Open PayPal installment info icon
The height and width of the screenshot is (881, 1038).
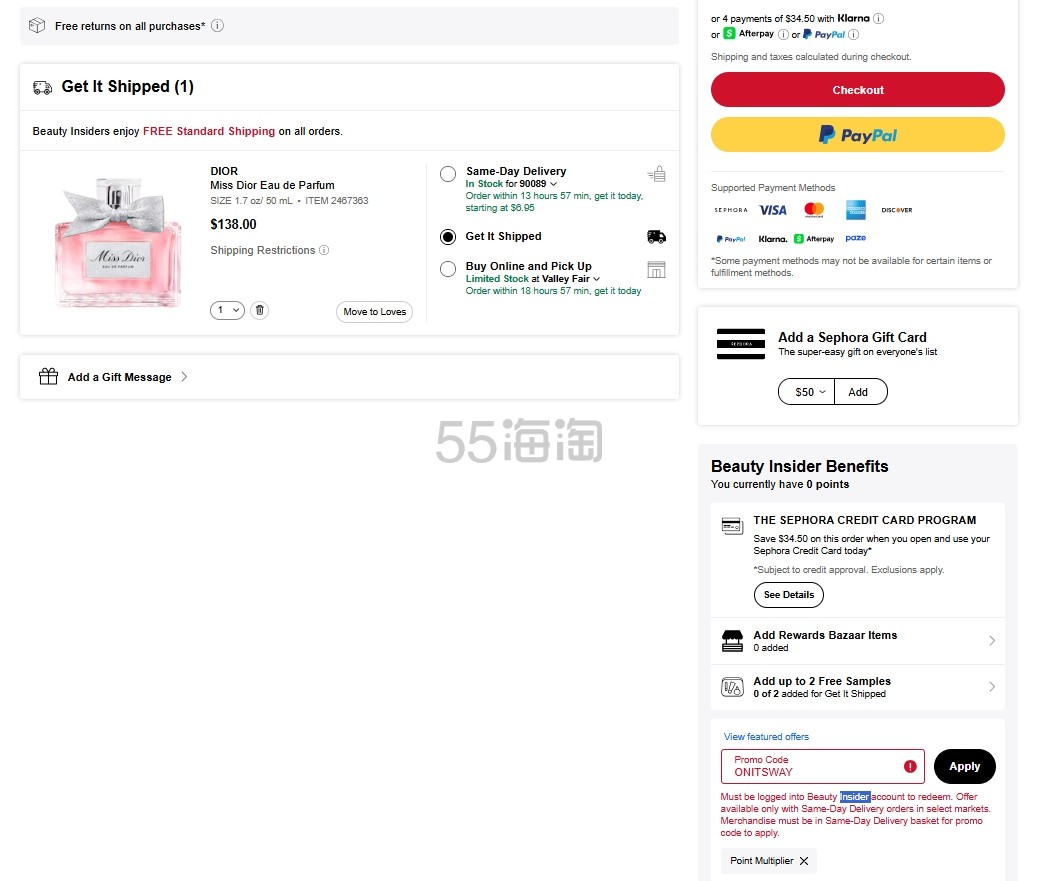[x=853, y=34]
